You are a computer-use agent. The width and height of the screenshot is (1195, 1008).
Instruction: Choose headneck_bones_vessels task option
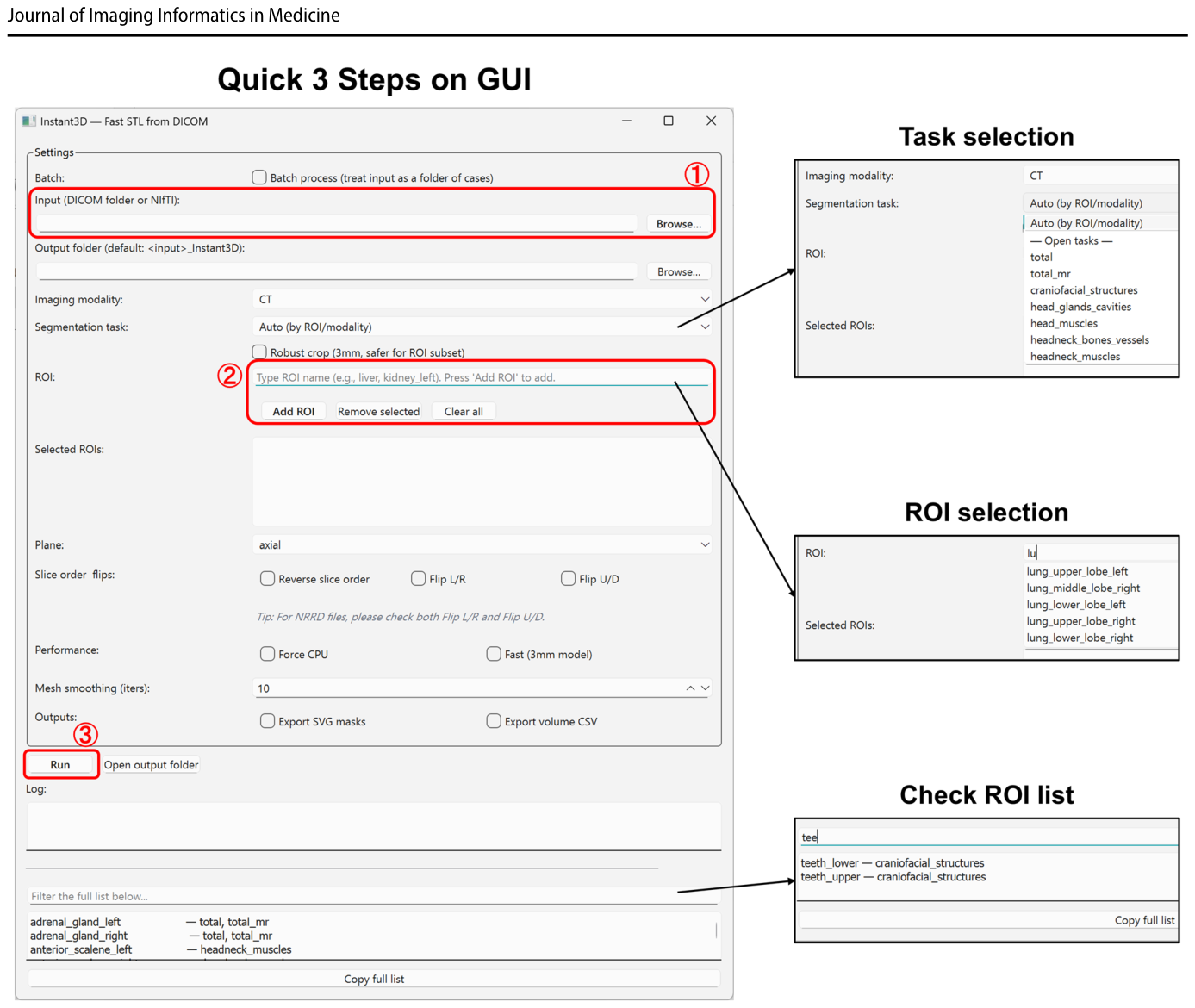(x=1090, y=339)
